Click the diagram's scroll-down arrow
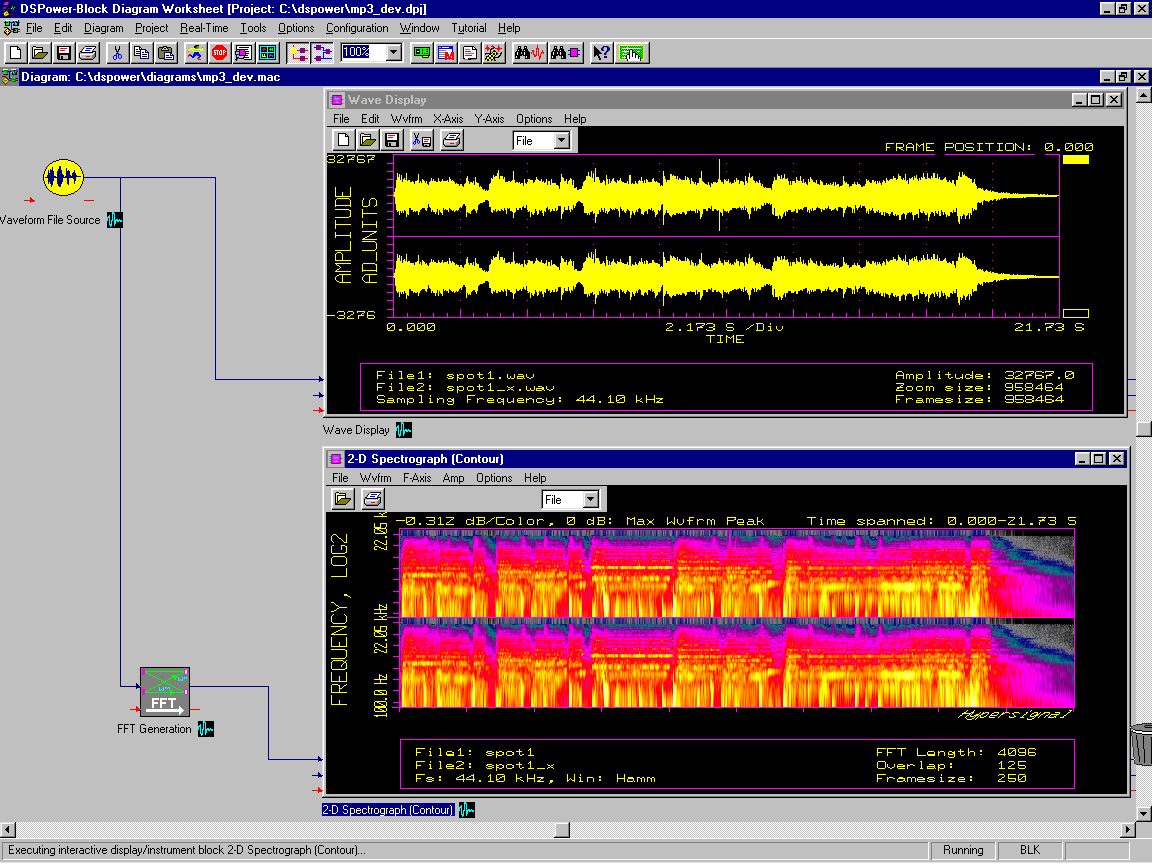The height and width of the screenshot is (864, 1152). point(1144,813)
